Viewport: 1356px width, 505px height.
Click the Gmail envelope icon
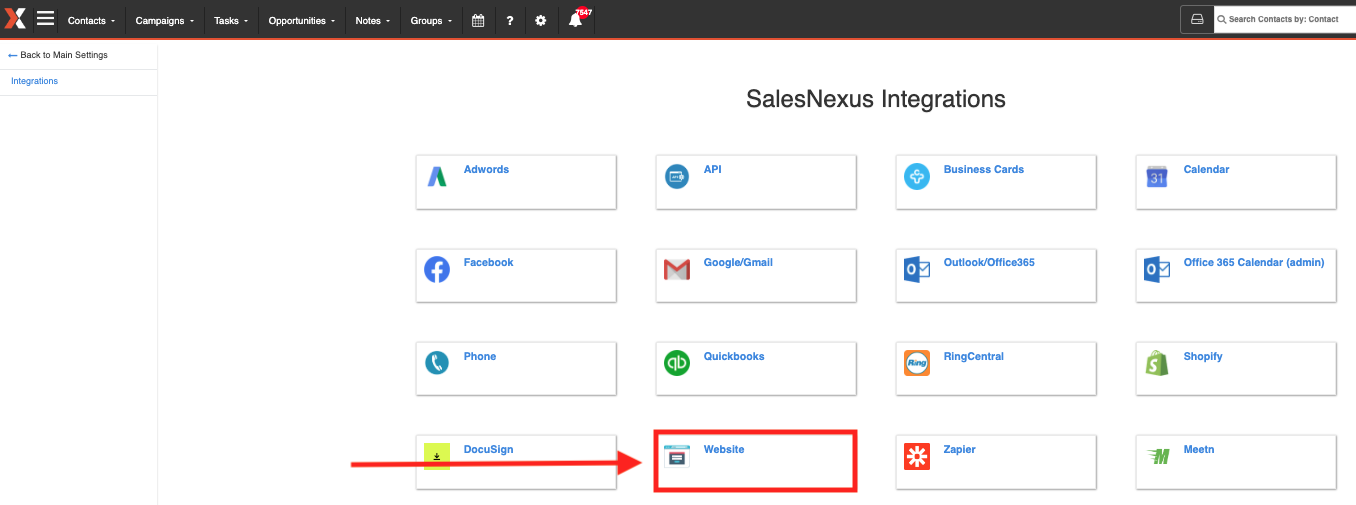(677, 270)
